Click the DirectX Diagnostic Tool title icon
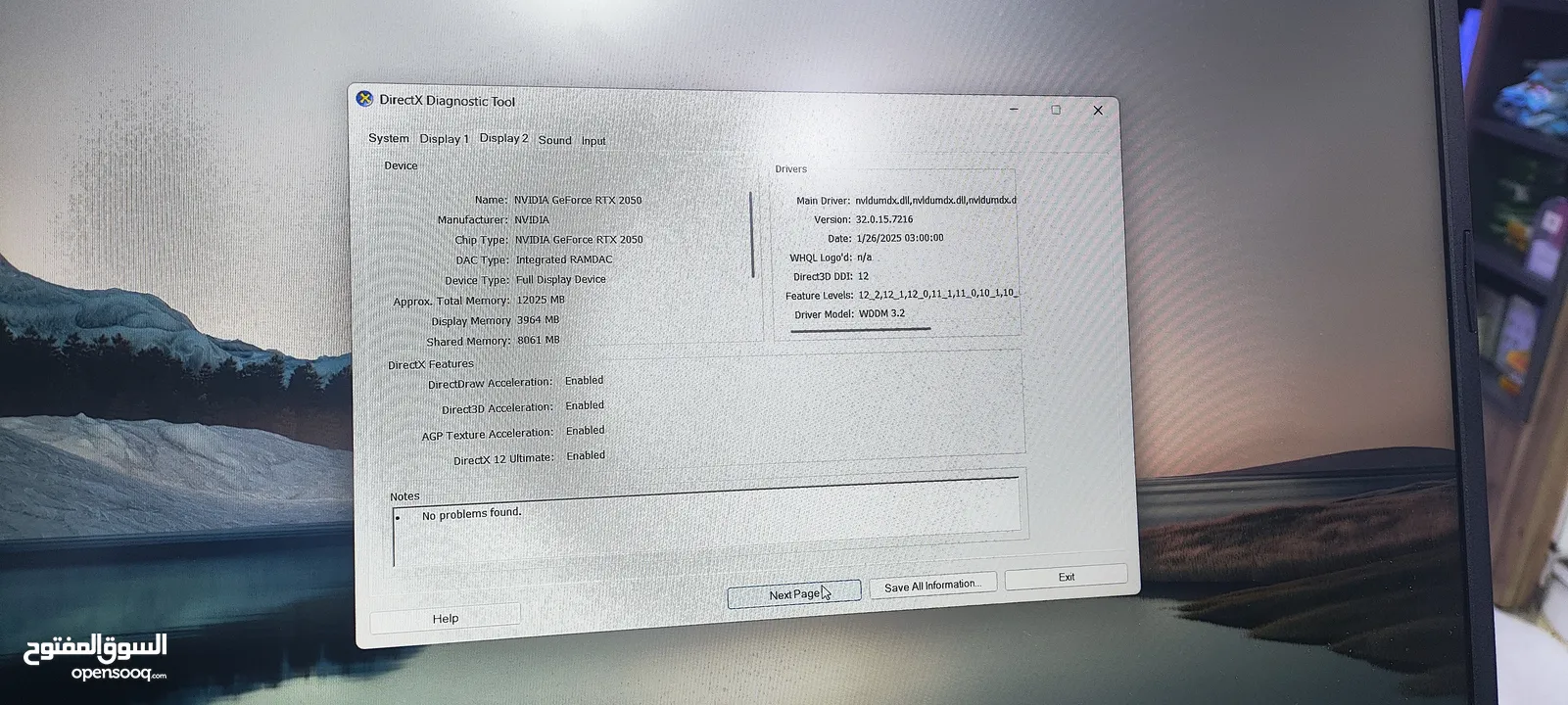This screenshot has height=705, width=1568. tap(364, 99)
